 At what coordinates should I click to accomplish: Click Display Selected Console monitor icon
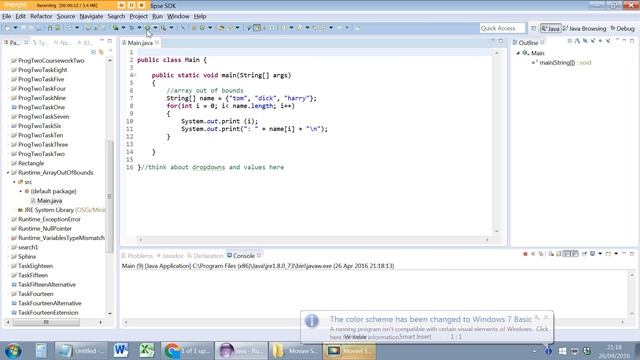click(x=593, y=254)
